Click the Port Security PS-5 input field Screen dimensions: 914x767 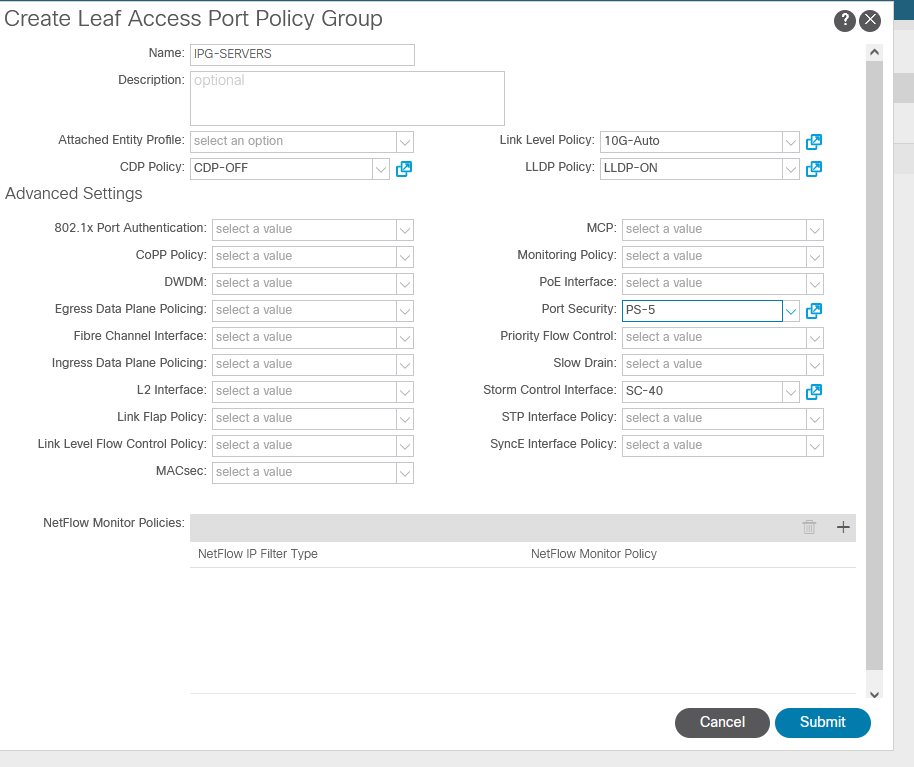click(x=702, y=311)
